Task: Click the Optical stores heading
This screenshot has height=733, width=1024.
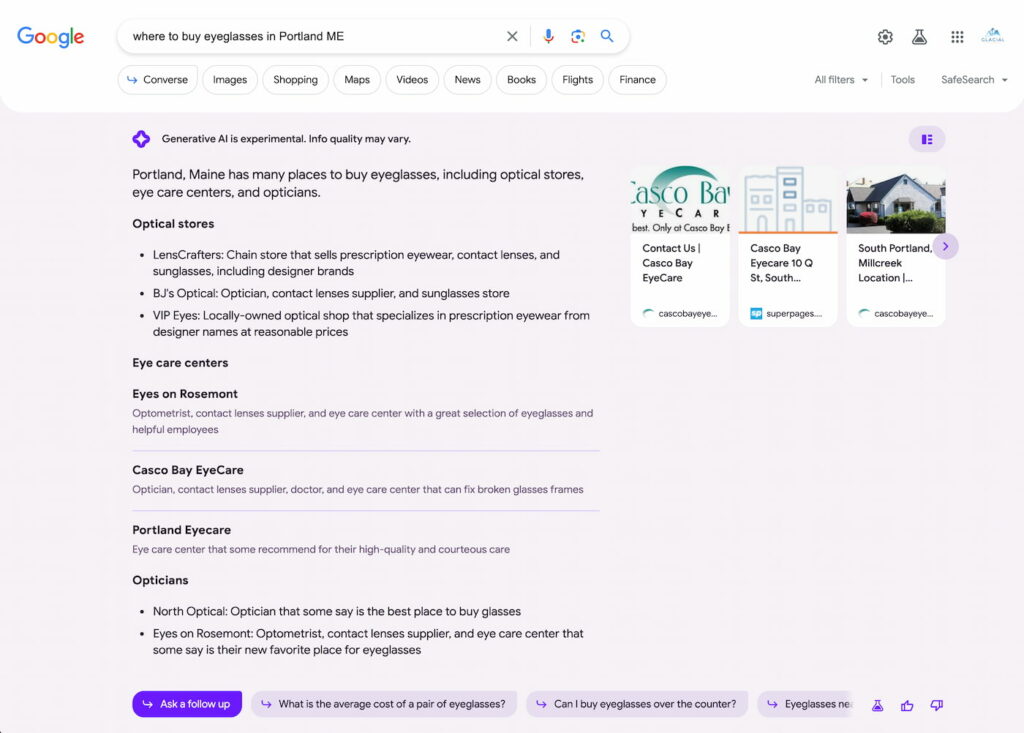Action: click(173, 223)
